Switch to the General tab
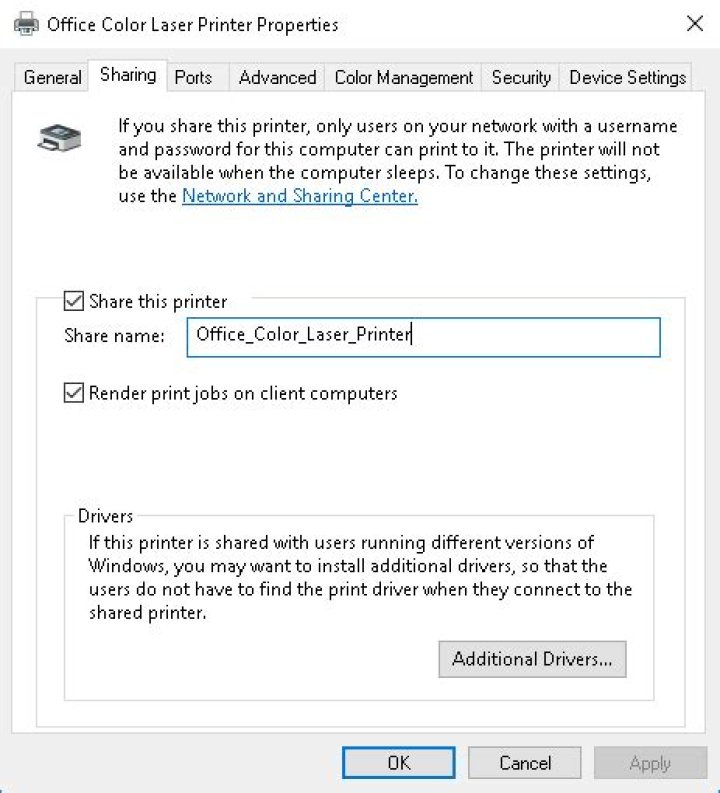Viewport: 720px width, 793px height. point(53,77)
